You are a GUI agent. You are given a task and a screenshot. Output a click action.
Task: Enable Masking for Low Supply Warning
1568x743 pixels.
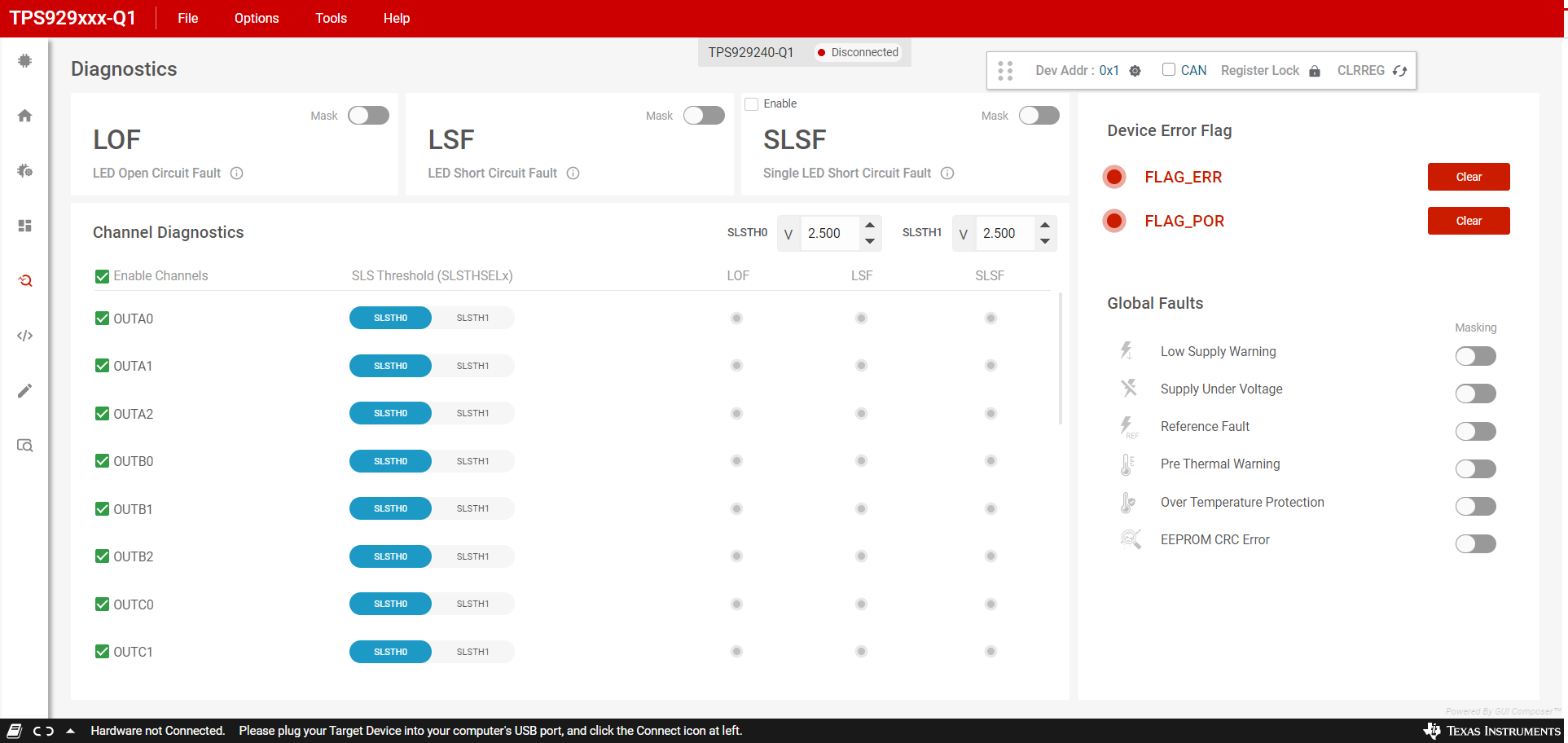pyautogui.click(x=1475, y=356)
